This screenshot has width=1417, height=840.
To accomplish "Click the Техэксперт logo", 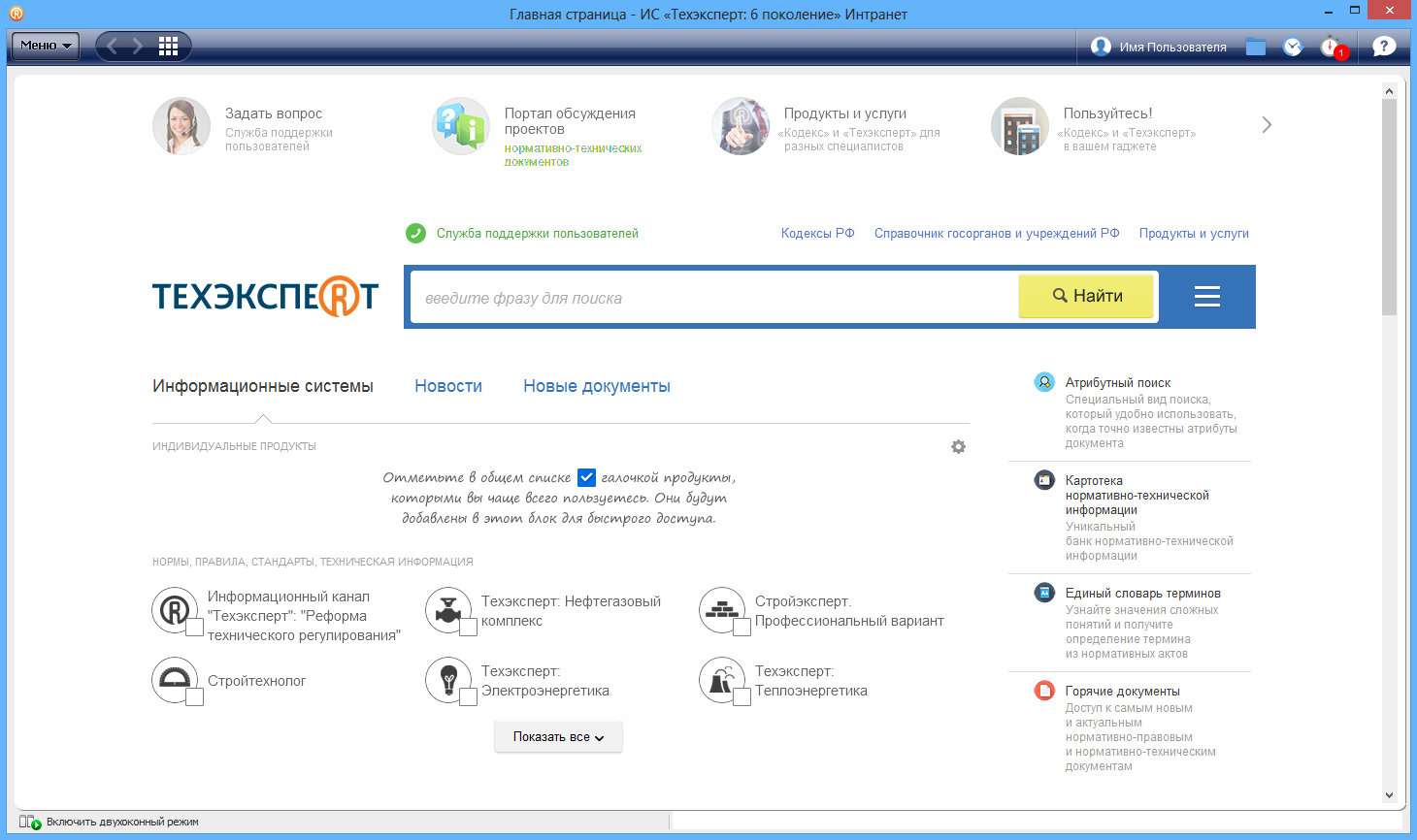I will point(265,297).
